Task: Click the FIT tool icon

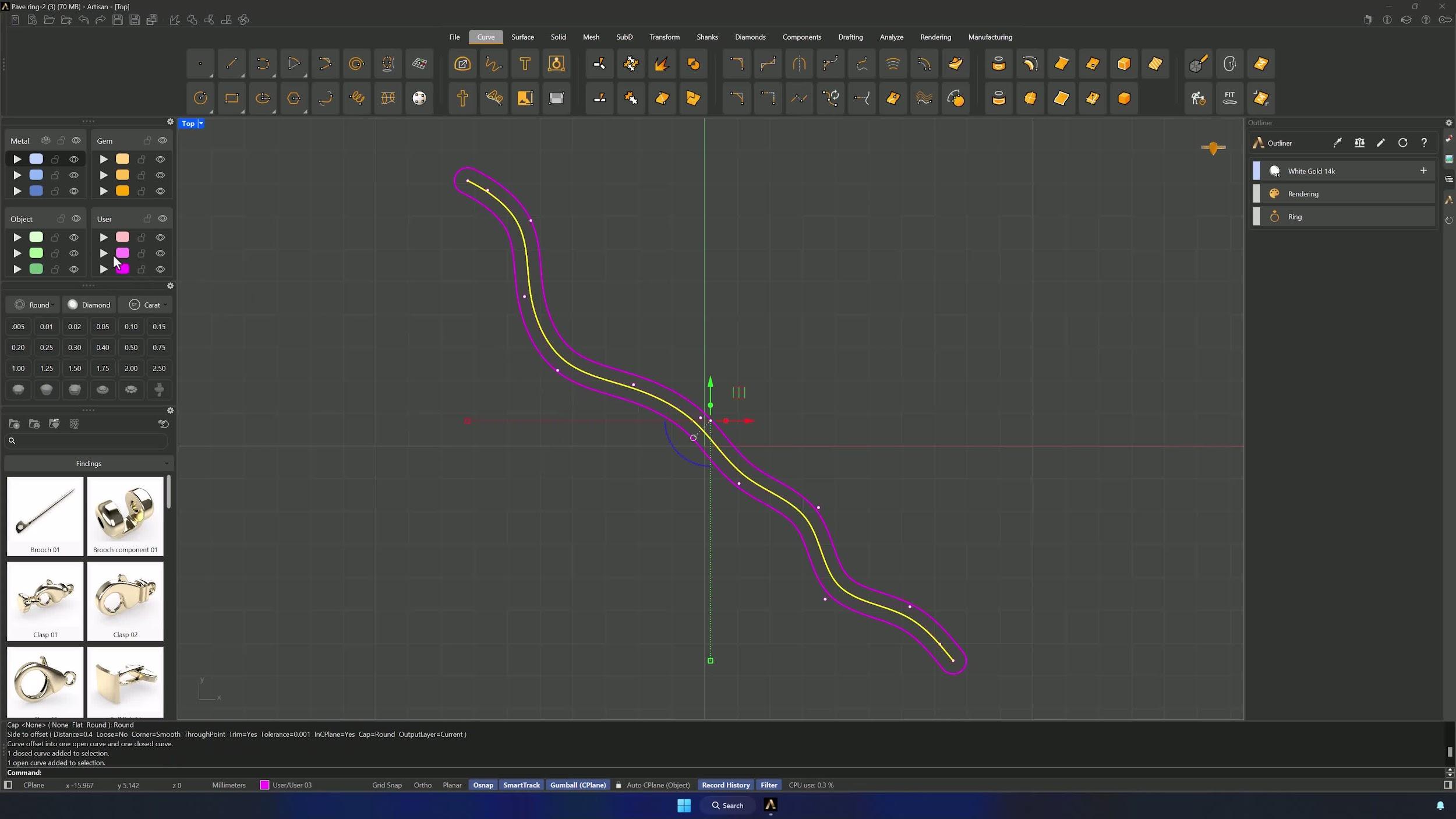Action: pyautogui.click(x=1229, y=98)
